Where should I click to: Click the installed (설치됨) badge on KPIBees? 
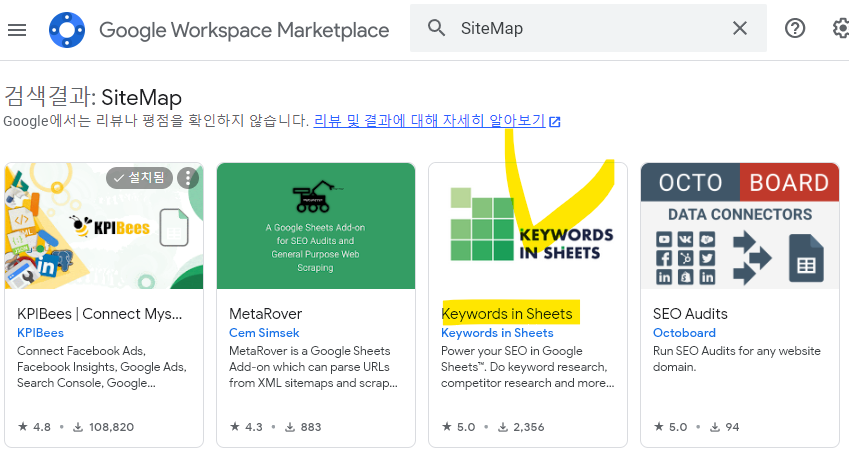click(140, 178)
